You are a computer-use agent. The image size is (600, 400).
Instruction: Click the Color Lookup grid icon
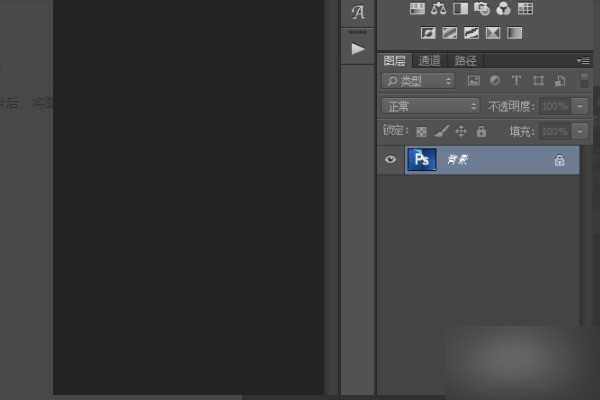[525, 9]
